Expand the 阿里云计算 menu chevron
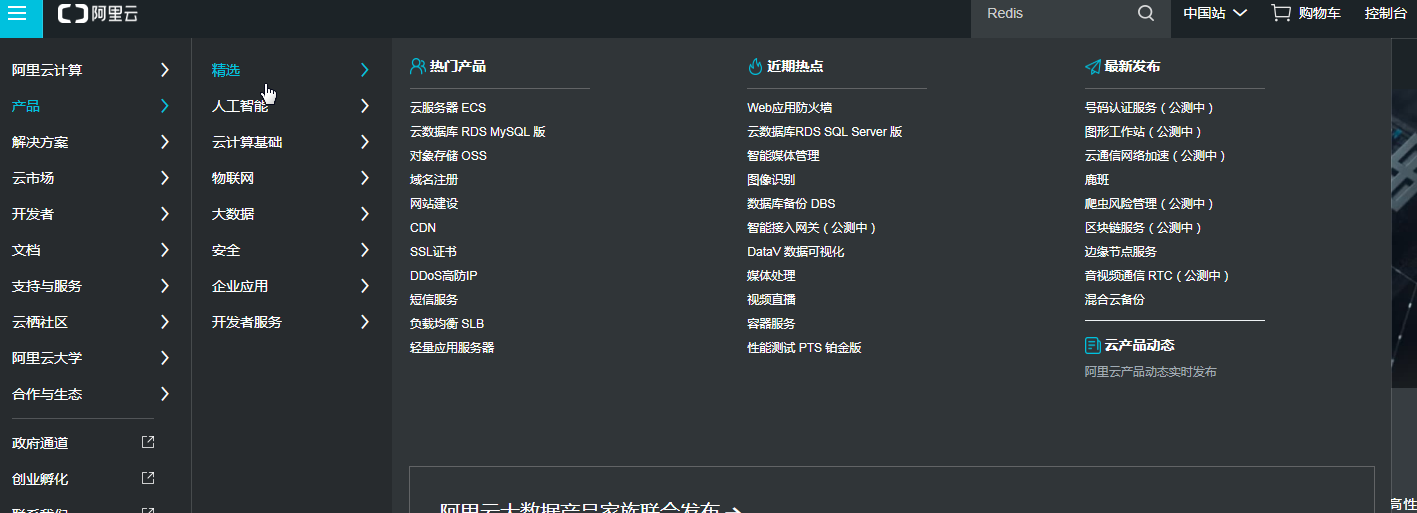Viewport: 1417px width, 513px height. [x=165, y=70]
